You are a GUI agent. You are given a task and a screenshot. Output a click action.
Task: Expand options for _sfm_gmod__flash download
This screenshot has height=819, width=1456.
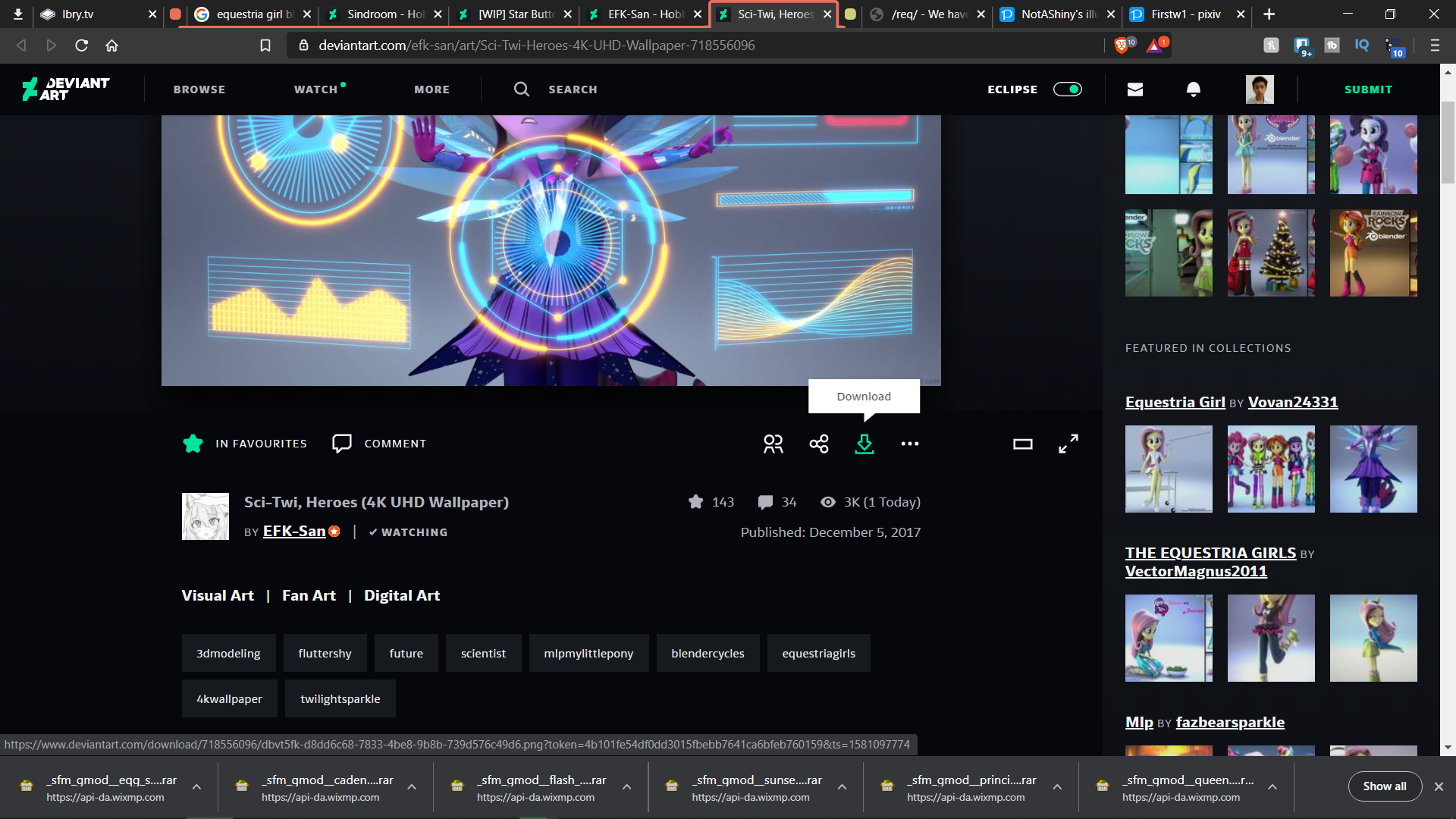(x=627, y=787)
